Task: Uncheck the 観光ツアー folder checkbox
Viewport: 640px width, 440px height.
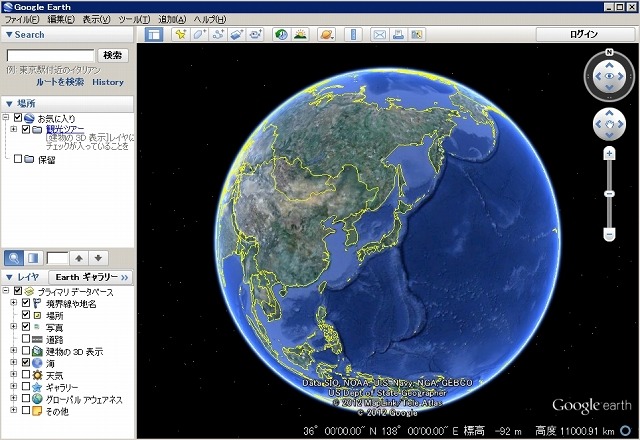Action: pyautogui.click(x=26, y=129)
